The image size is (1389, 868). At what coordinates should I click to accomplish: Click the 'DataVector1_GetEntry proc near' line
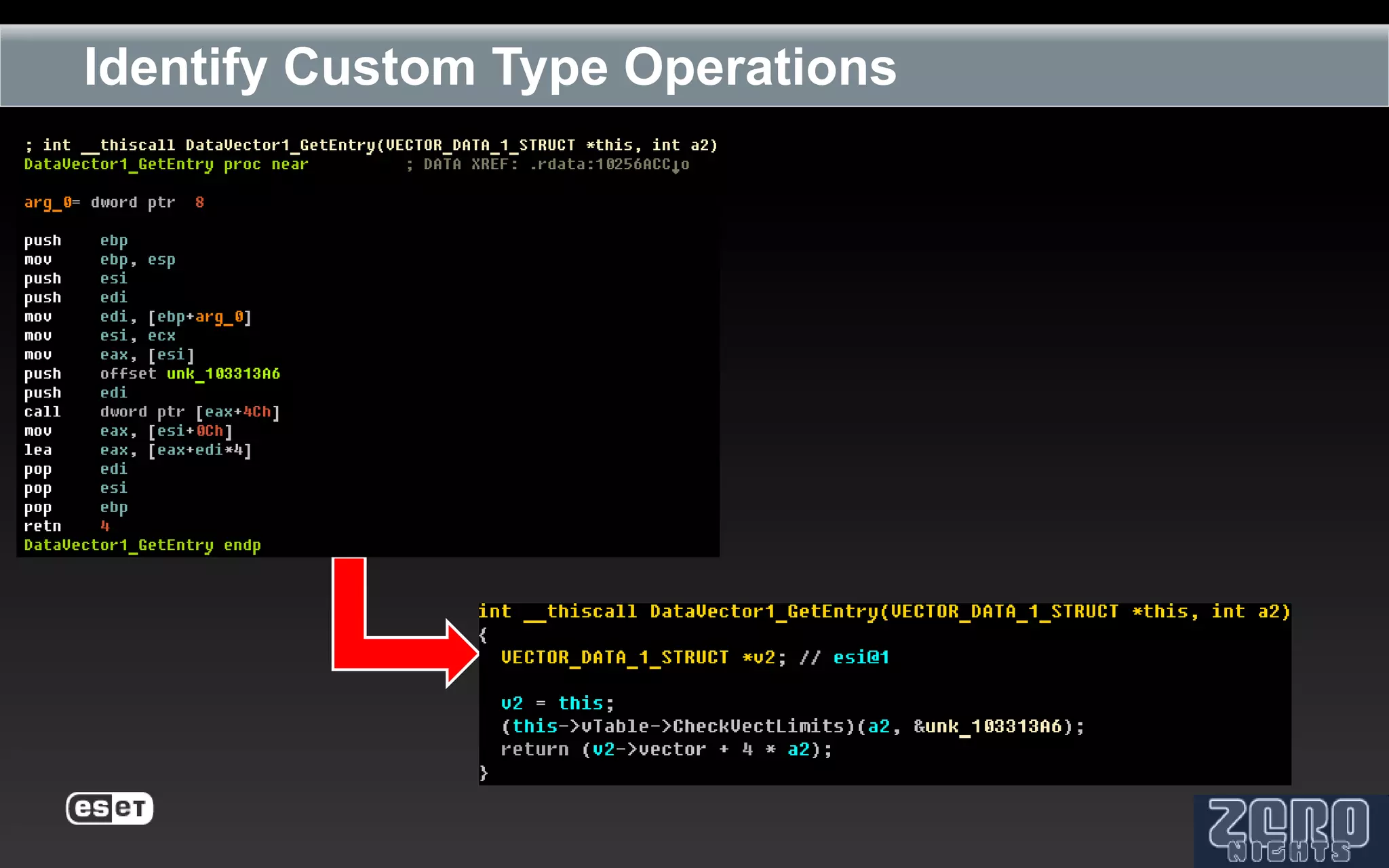pyautogui.click(x=166, y=164)
